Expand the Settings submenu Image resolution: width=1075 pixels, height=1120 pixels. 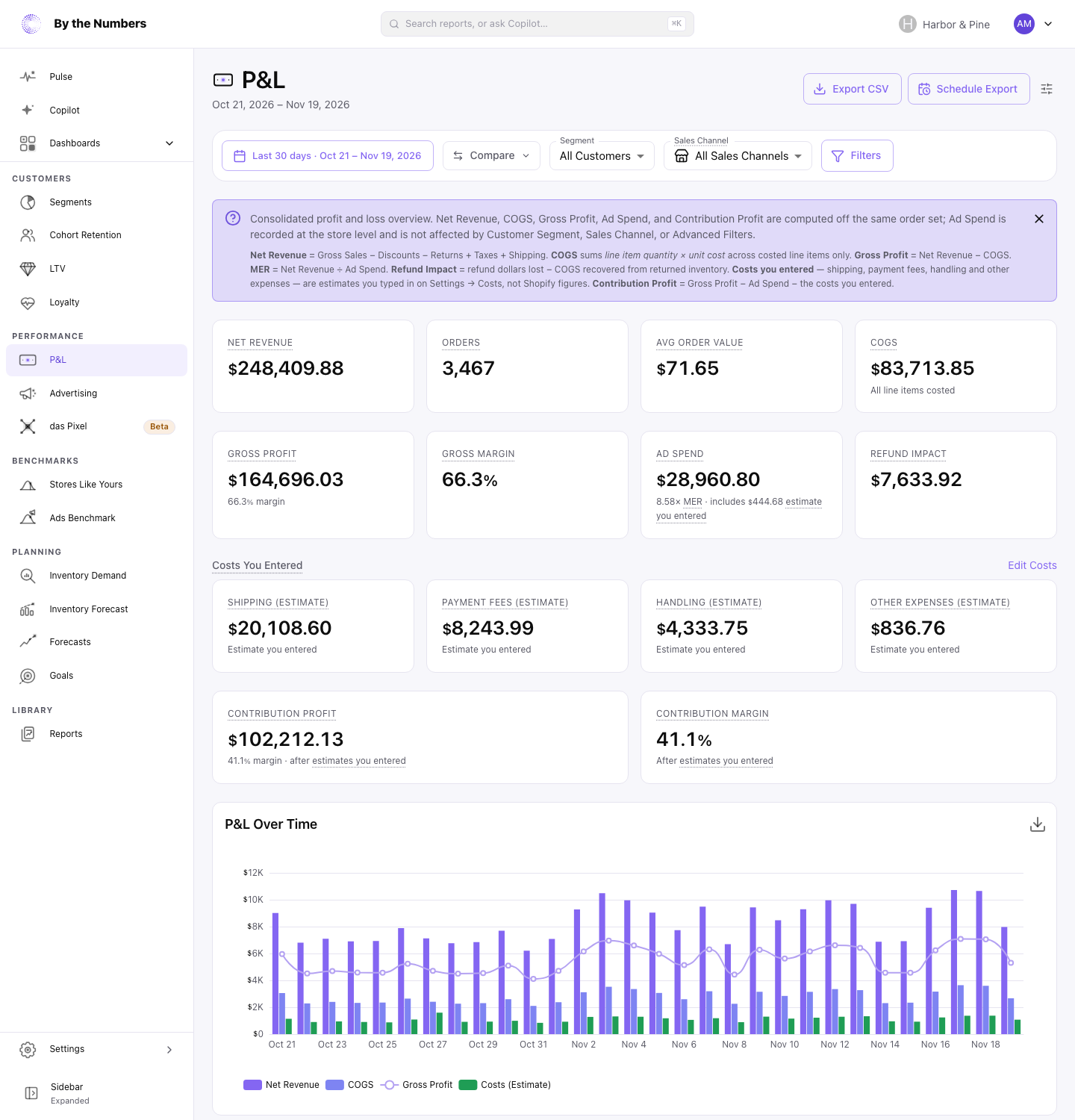pyautogui.click(x=96, y=1049)
